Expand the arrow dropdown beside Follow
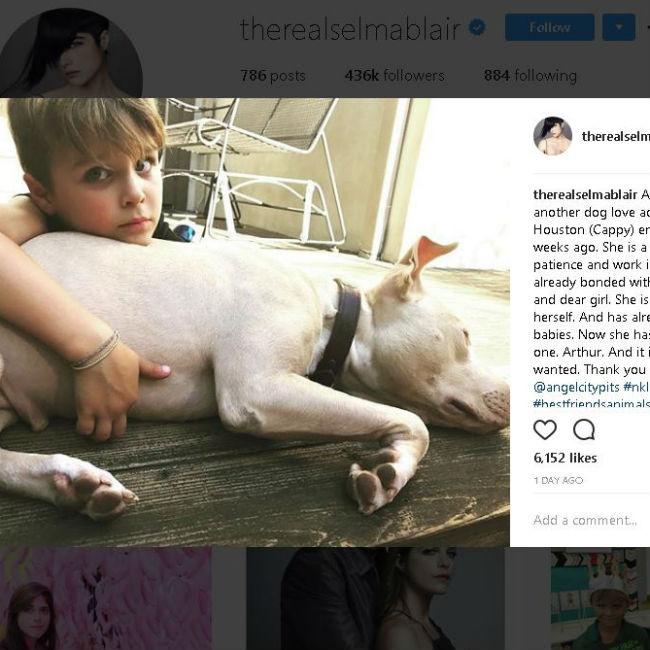Image resolution: width=650 pixels, height=650 pixels. pos(618,27)
